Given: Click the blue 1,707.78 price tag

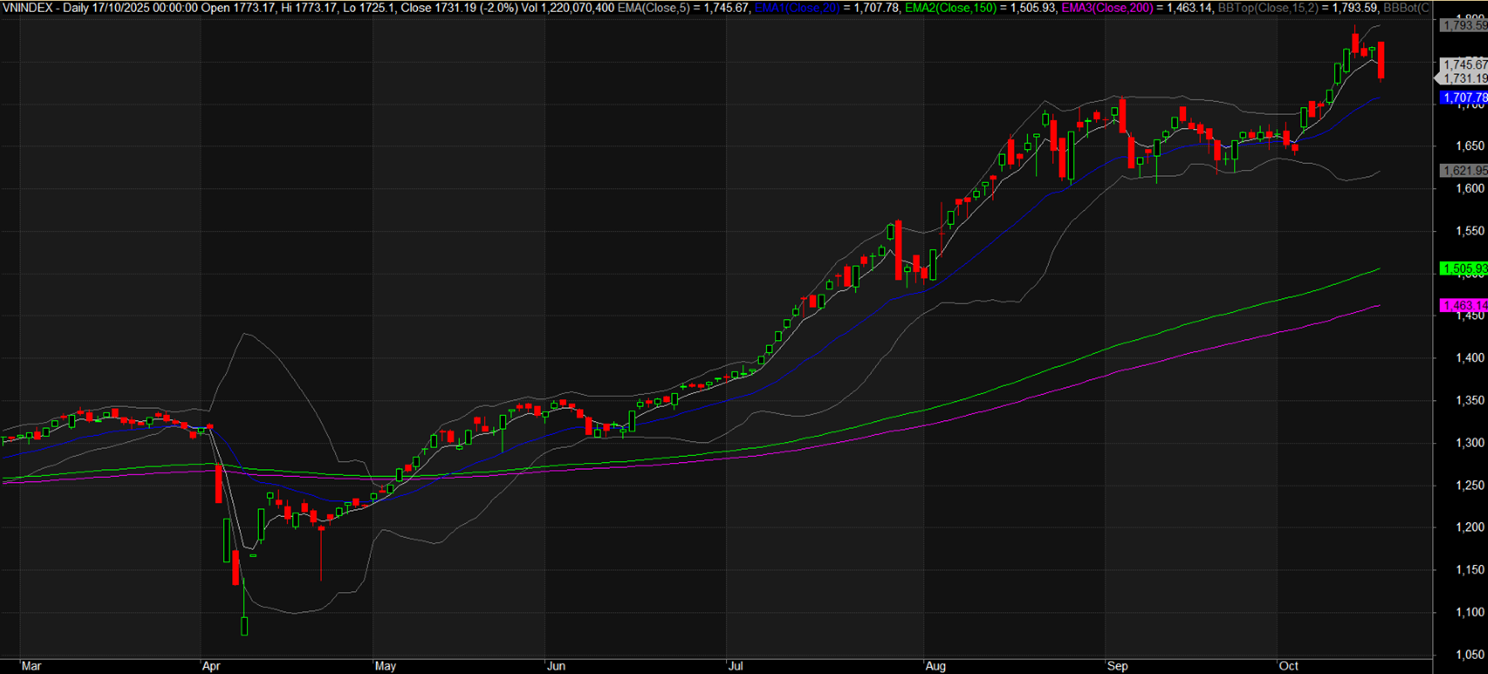Looking at the screenshot, I should pyautogui.click(x=1461, y=97).
